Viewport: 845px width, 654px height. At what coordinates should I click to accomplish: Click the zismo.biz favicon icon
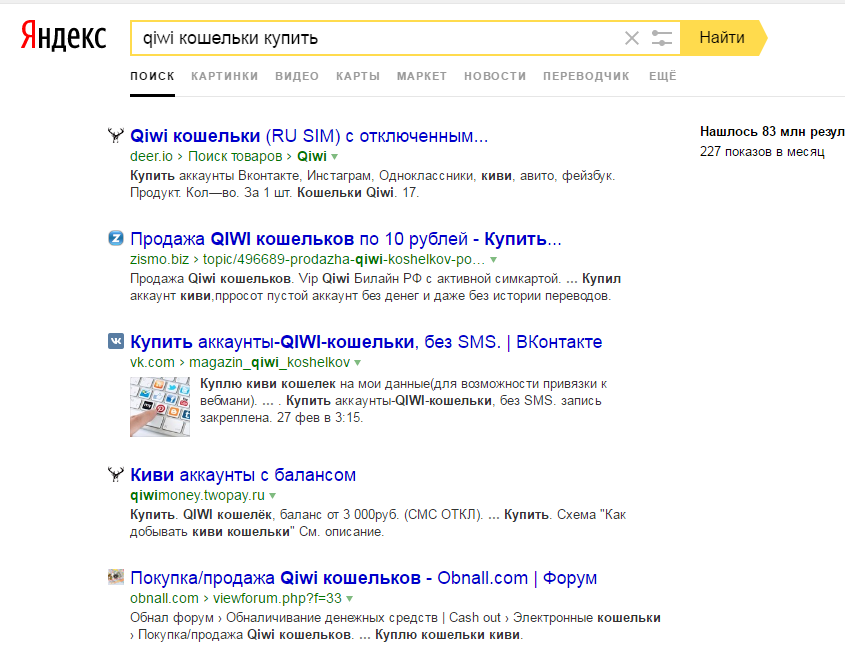click(x=116, y=238)
